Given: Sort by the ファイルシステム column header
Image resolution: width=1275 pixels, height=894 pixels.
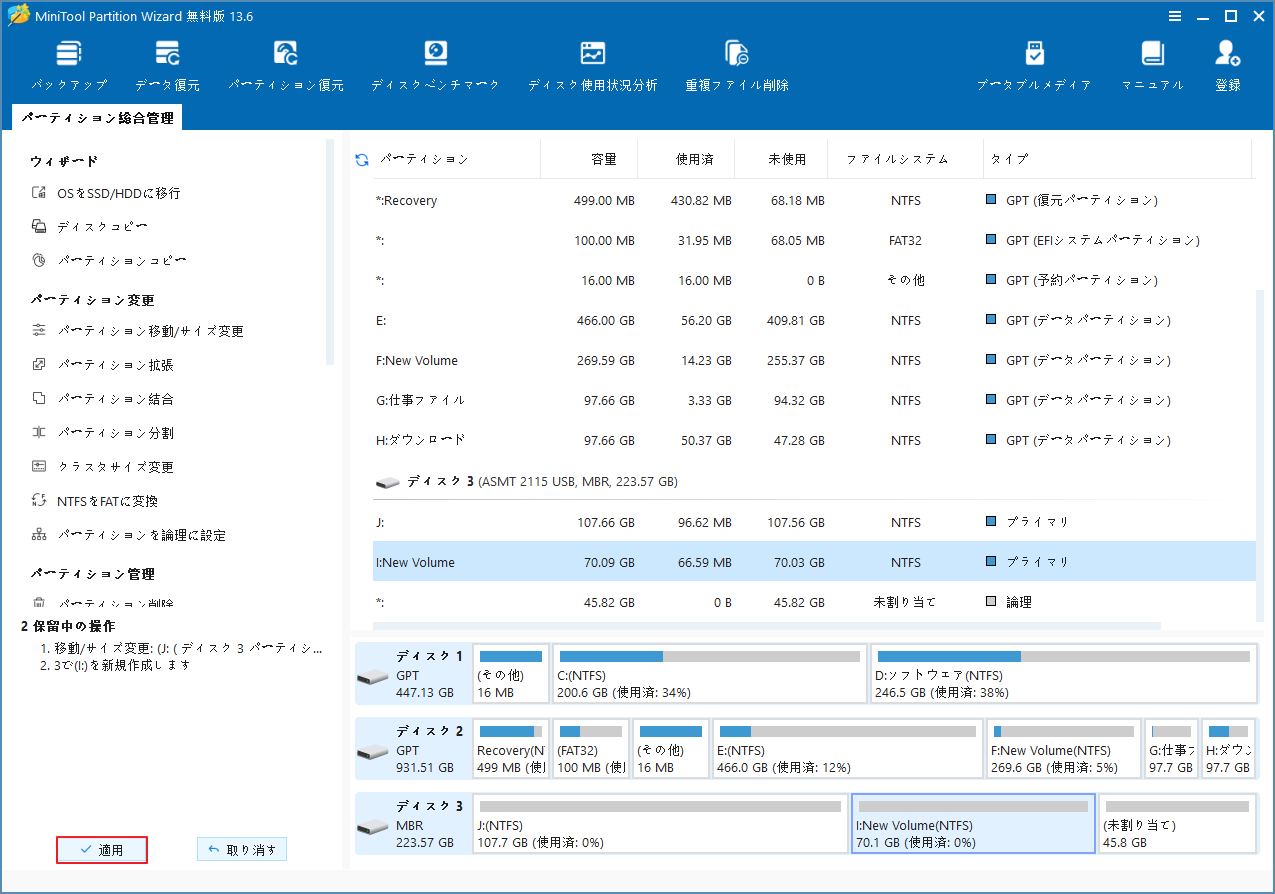Looking at the screenshot, I should 906,159.
